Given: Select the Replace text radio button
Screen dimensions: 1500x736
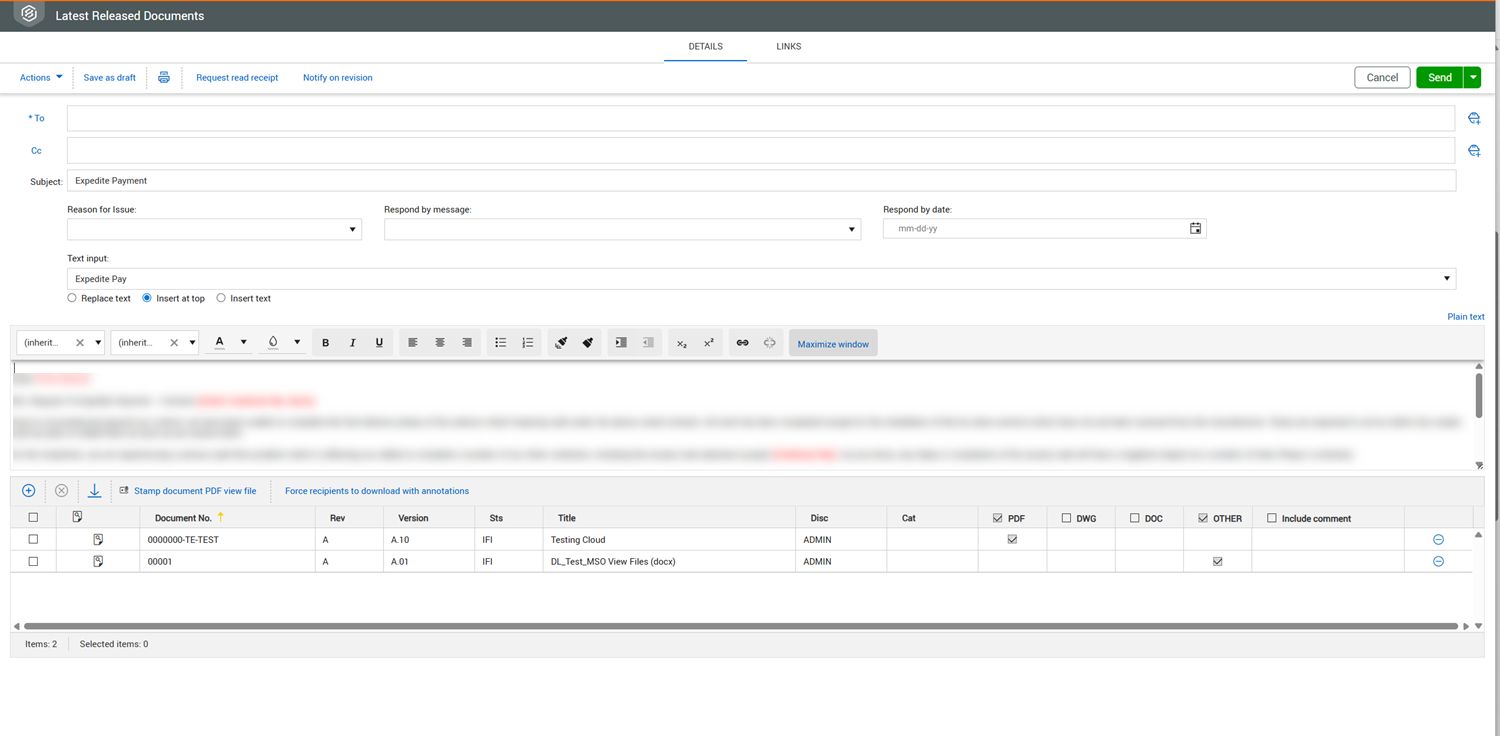Looking at the screenshot, I should coord(72,298).
